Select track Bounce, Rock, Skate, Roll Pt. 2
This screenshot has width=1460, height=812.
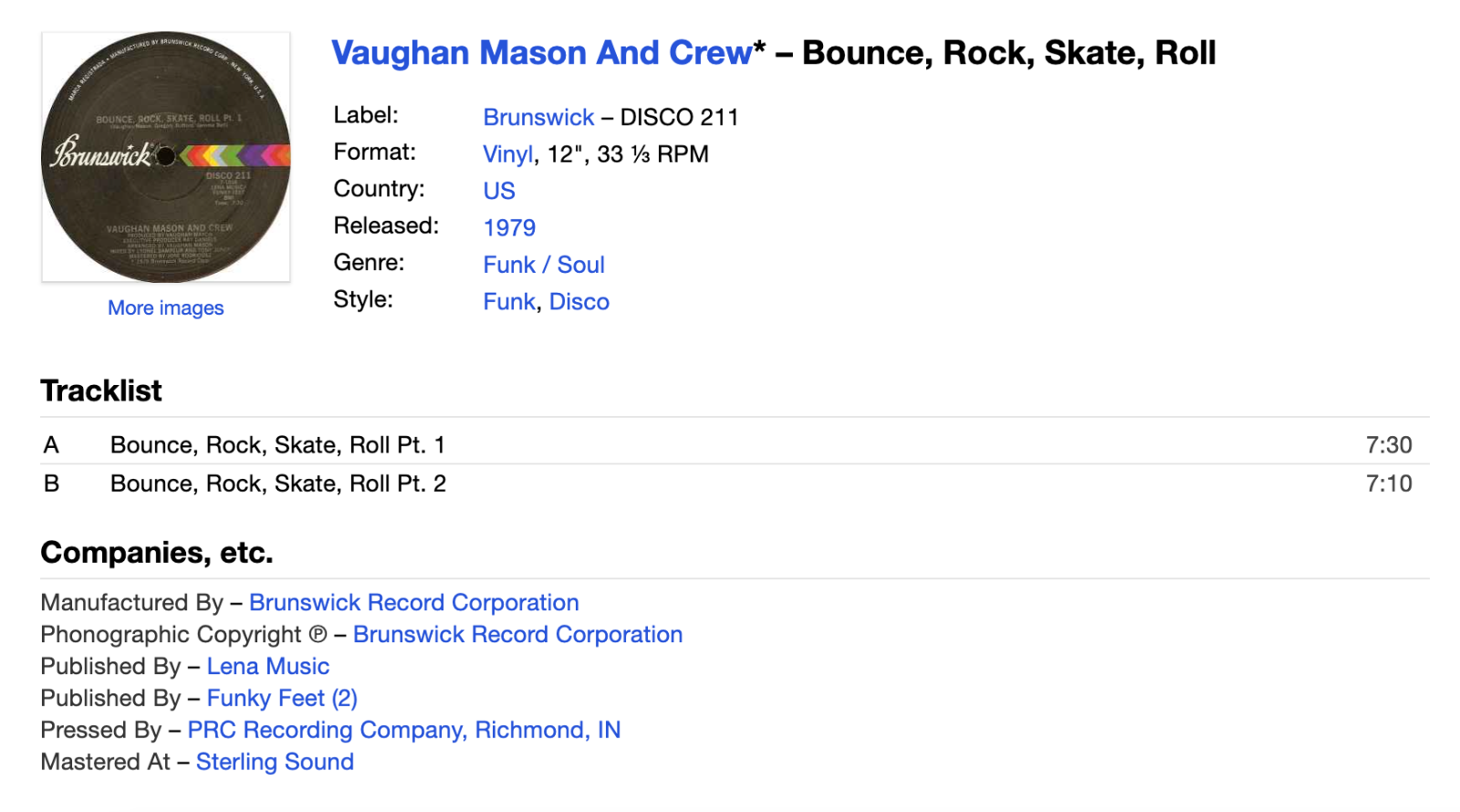click(x=278, y=484)
